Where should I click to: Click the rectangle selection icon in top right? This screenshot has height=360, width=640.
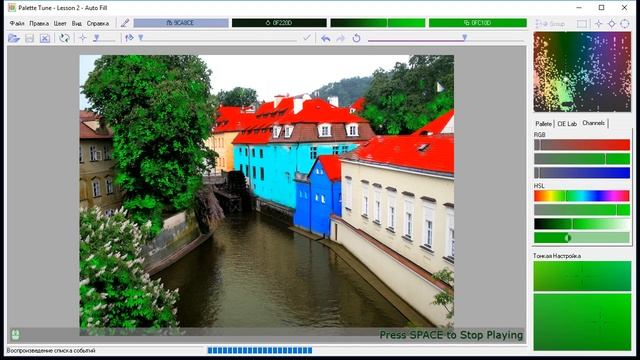click(x=582, y=24)
